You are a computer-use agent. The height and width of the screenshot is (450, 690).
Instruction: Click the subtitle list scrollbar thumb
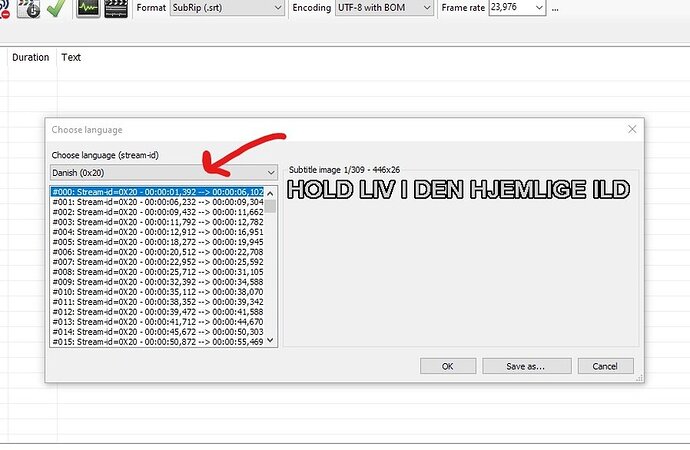pyautogui.click(x=270, y=206)
